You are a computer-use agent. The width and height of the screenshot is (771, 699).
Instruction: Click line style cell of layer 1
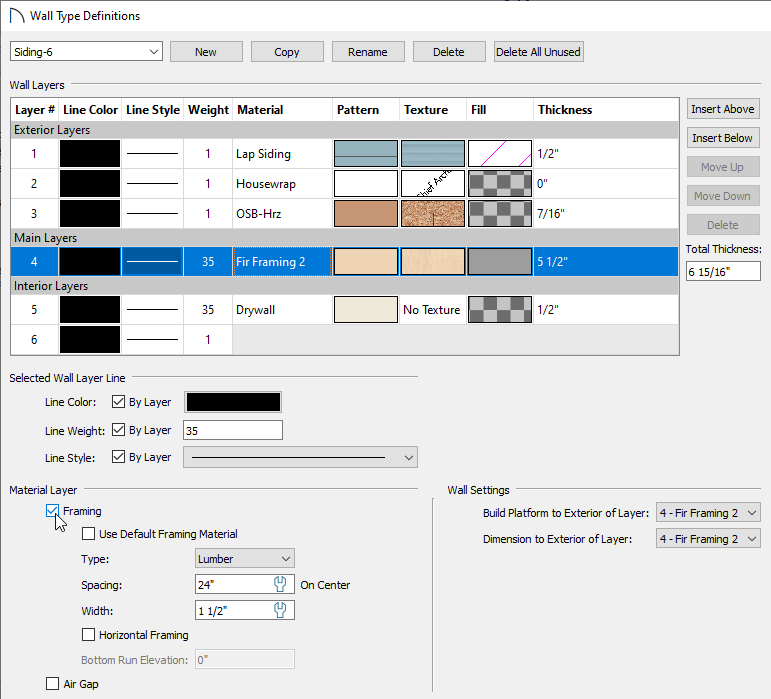click(x=152, y=153)
